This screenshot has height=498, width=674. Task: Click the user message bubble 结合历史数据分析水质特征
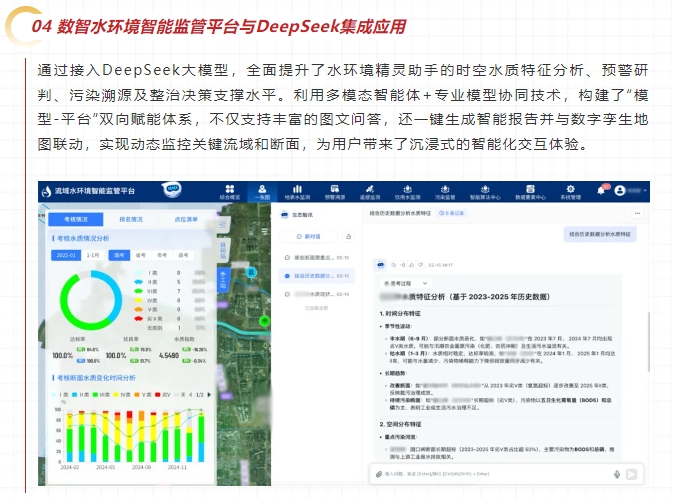coord(600,234)
